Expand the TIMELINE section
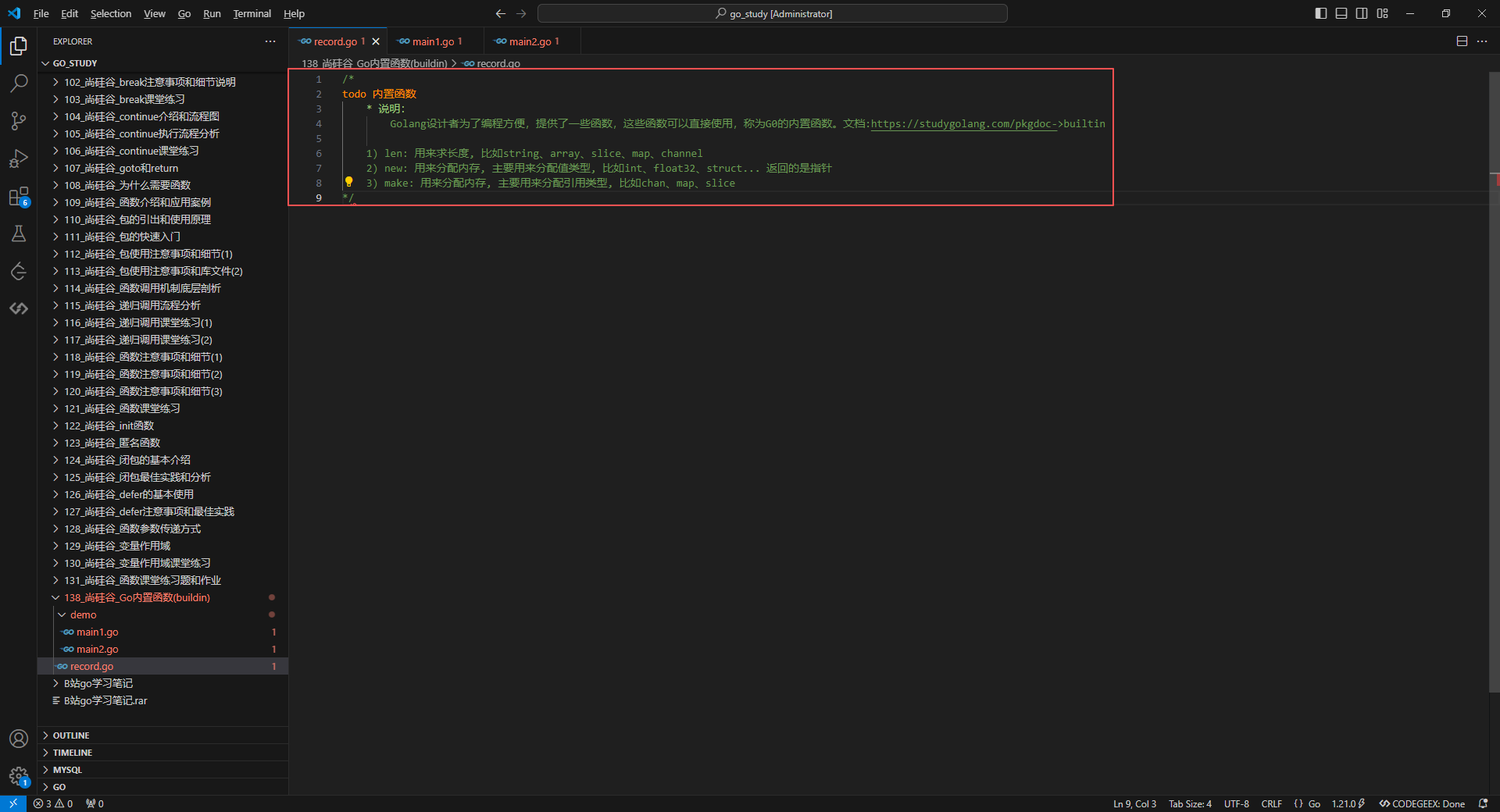 pyautogui.click(x=162, y=753)
